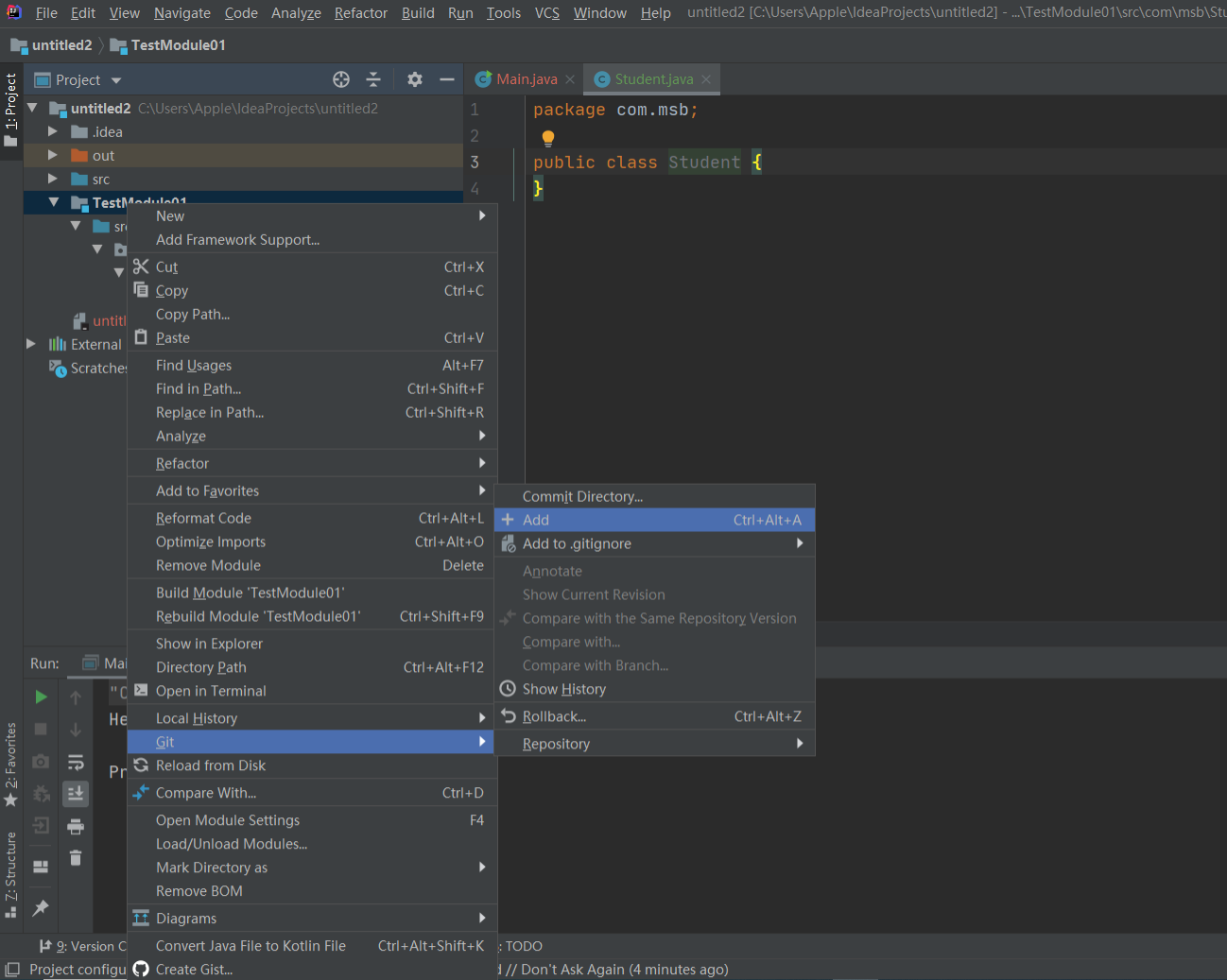Image resolution: width=1227 pixels, height=980 pixels.
Task: Choose Open in Terminal
Action: click(312, 691)
